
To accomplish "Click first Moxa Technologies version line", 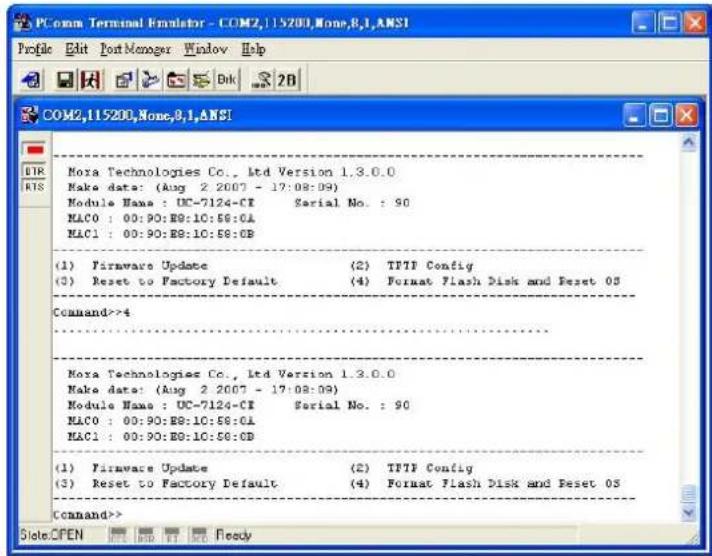I will 231,172.
